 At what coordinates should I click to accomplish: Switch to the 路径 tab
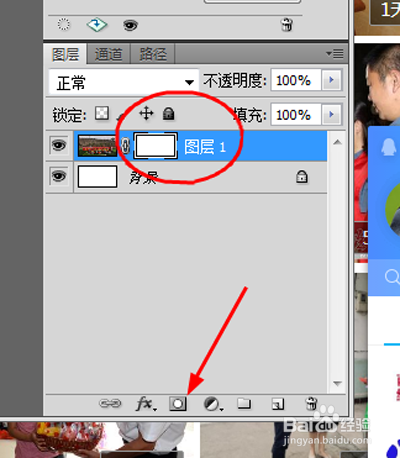point(153,54)
